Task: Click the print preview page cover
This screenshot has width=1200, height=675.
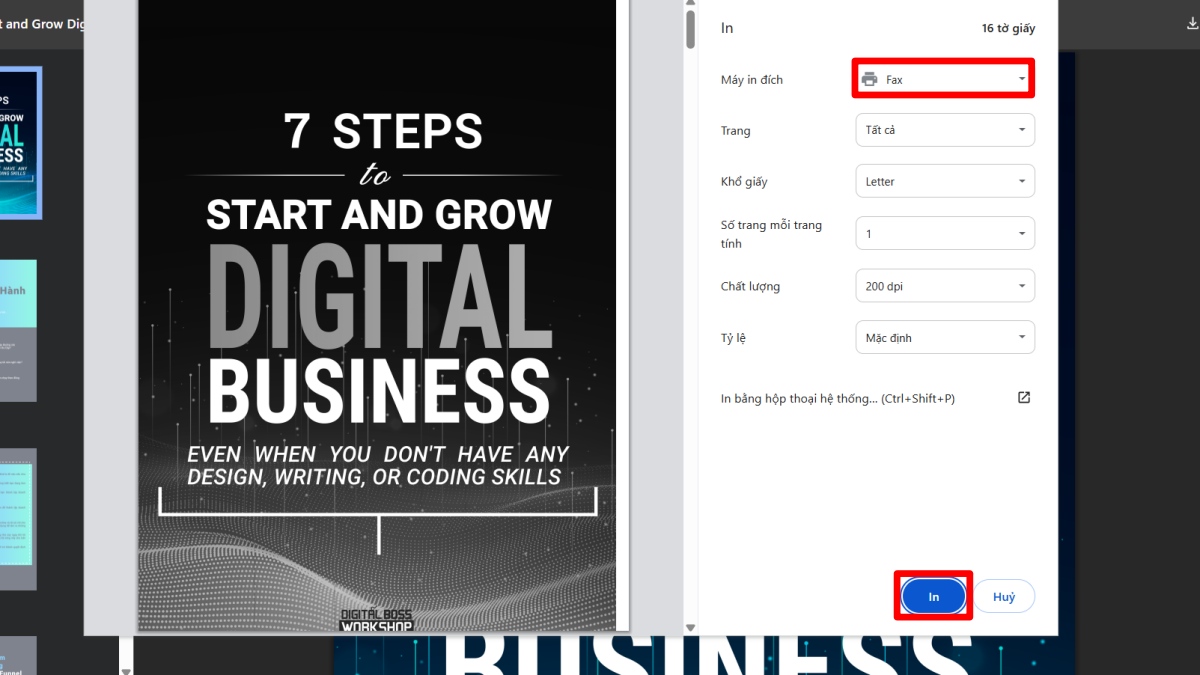Action: [x=378, y=315]
